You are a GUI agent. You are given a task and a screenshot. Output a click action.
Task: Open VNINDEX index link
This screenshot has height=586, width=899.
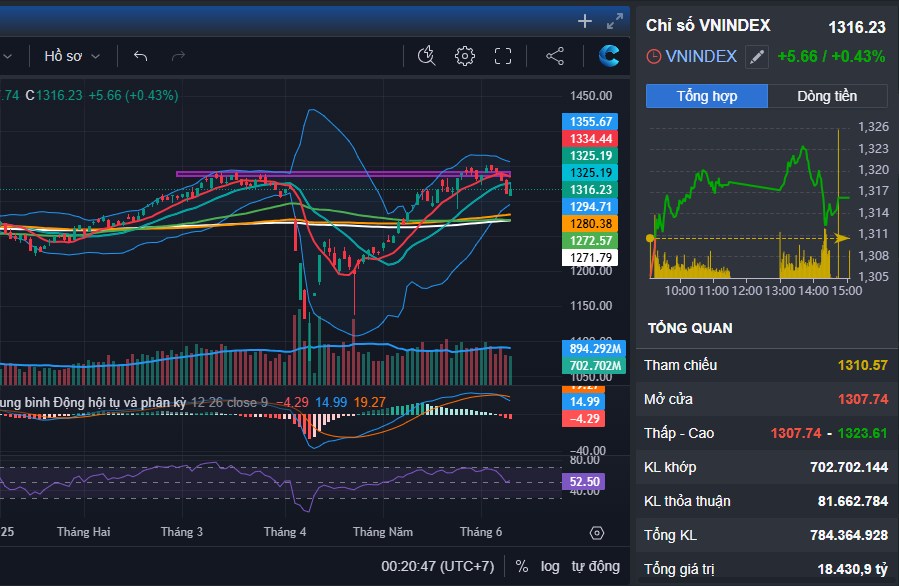click(701, 56)
